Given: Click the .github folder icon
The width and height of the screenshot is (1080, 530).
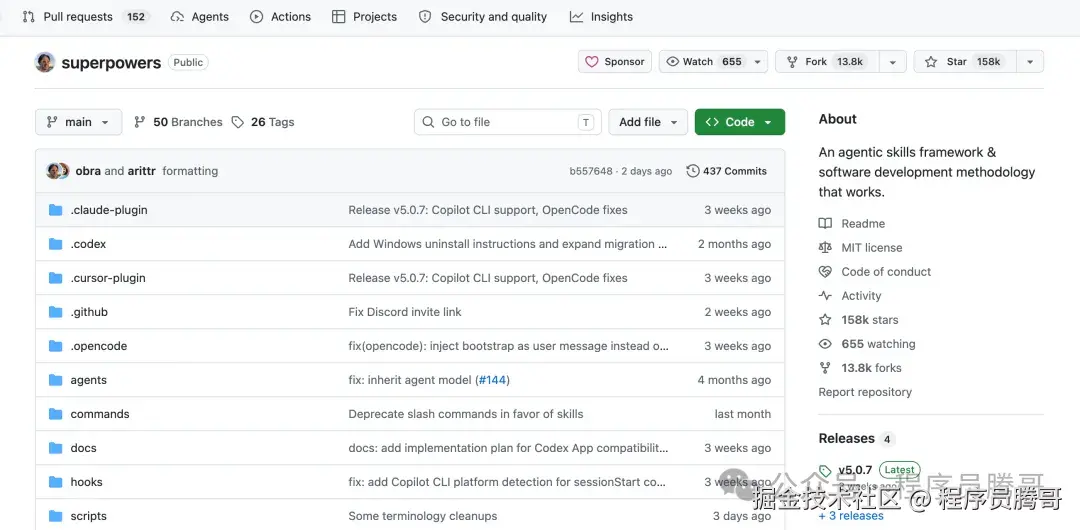Looking at the screenshot, I should click(55, 312).
